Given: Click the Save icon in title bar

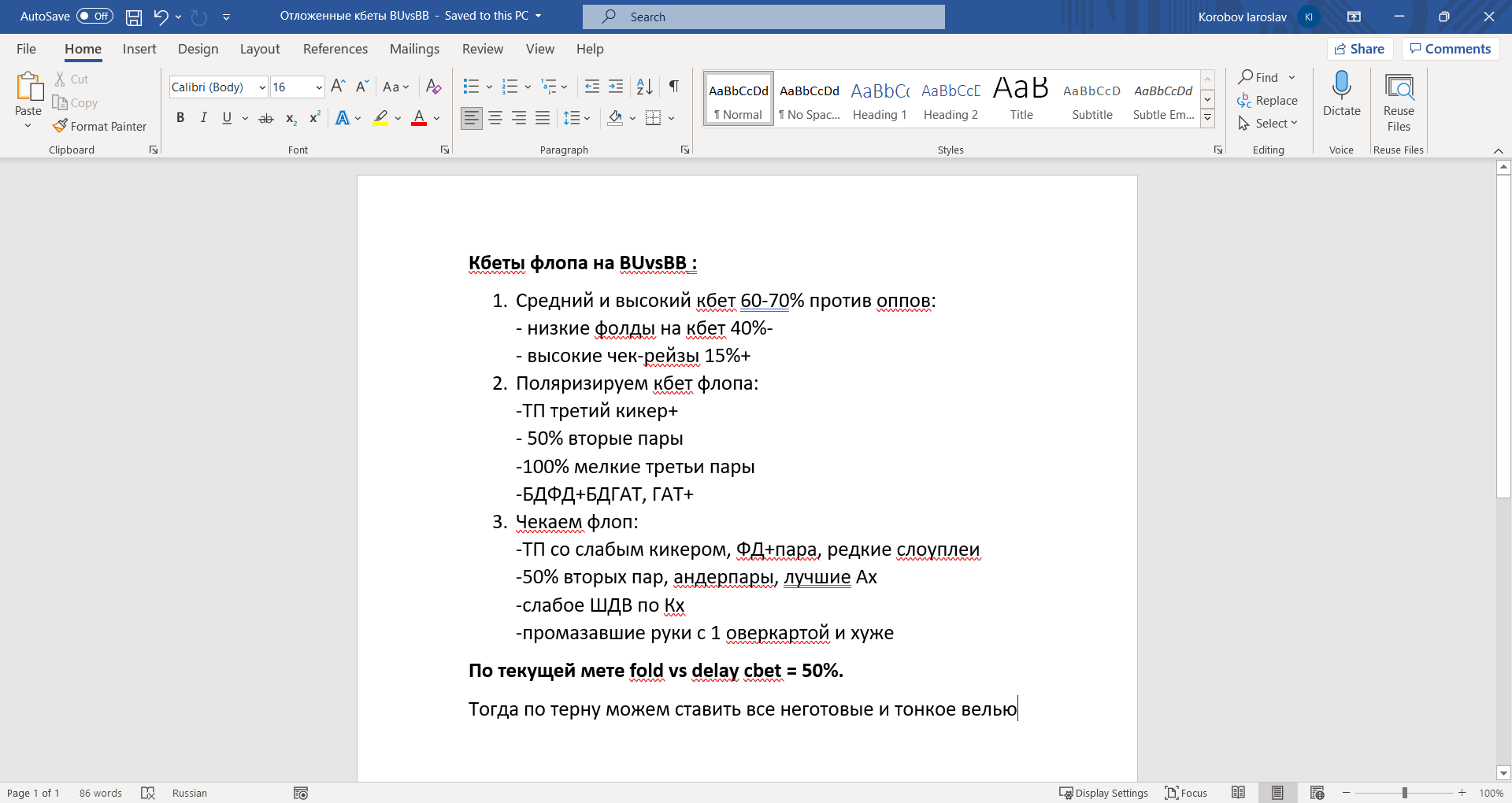Looking at the screenshot, I should pyautogui.click(x=134, y=17).
